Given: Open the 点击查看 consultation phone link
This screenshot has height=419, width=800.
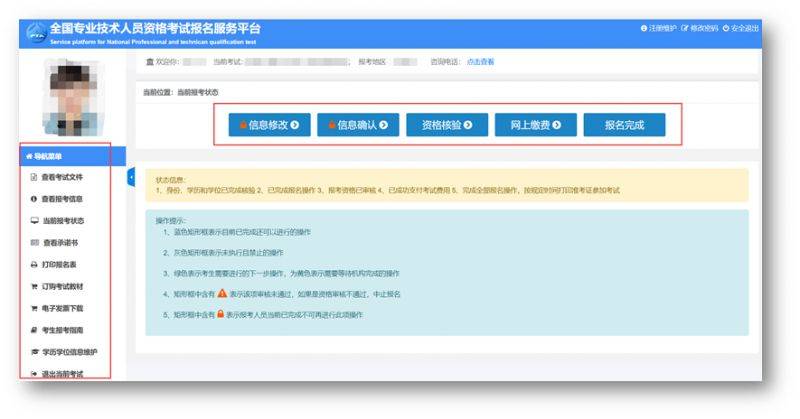Looking at the screenshot, I should click(x=481, y=62).
